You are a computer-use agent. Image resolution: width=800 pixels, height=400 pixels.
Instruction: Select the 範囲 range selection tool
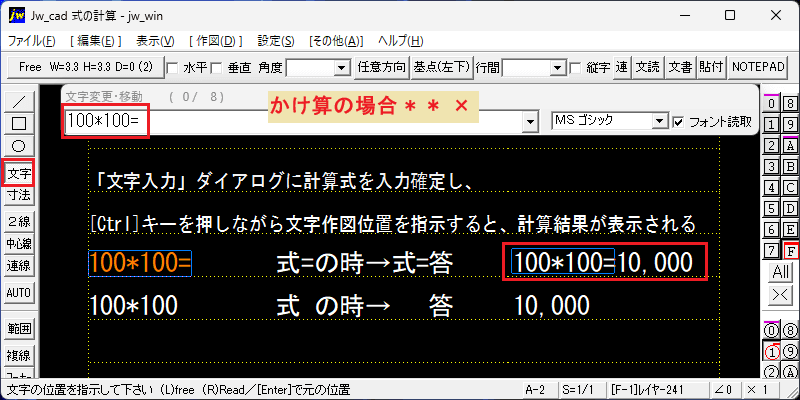point(19,329)
